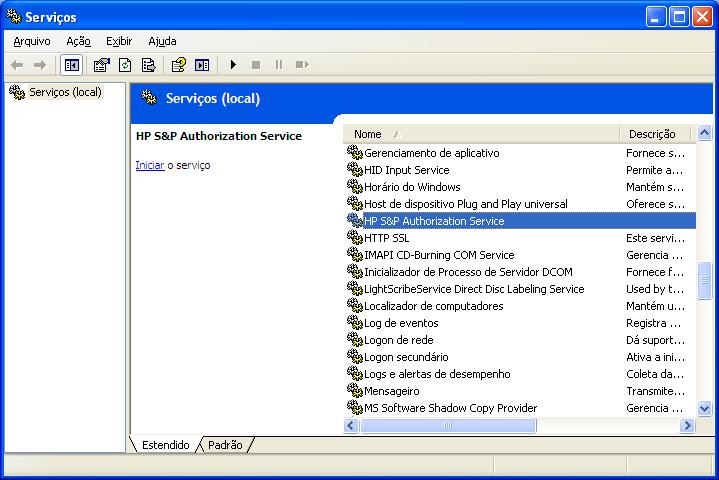719x480 pixels.
Task: Sort list by the Nome column header
Action: pos(480,134)
